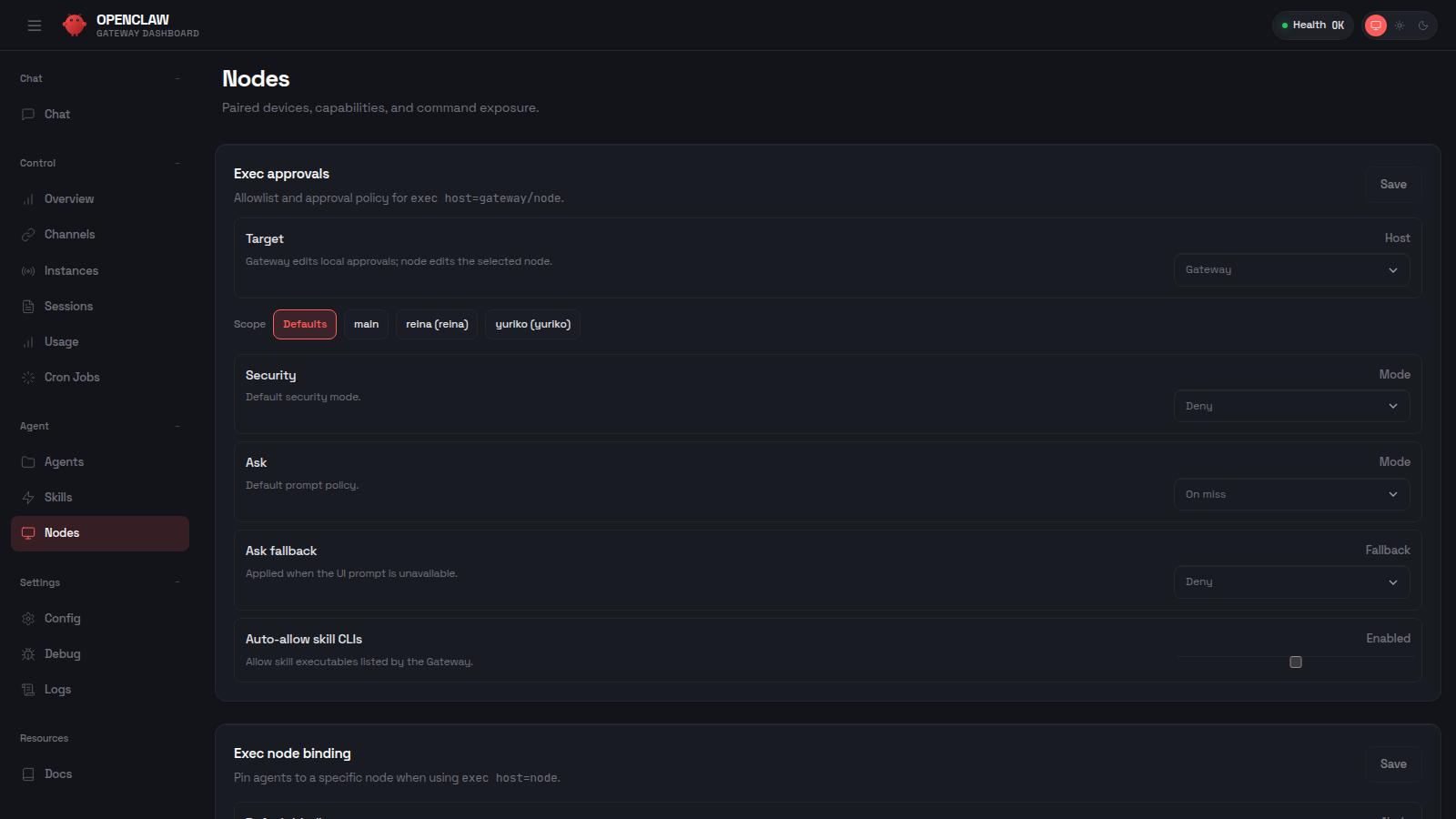This screenshot has height=819, width=1456.
Task: Select the Defaults scope pill
Action: 305,324
